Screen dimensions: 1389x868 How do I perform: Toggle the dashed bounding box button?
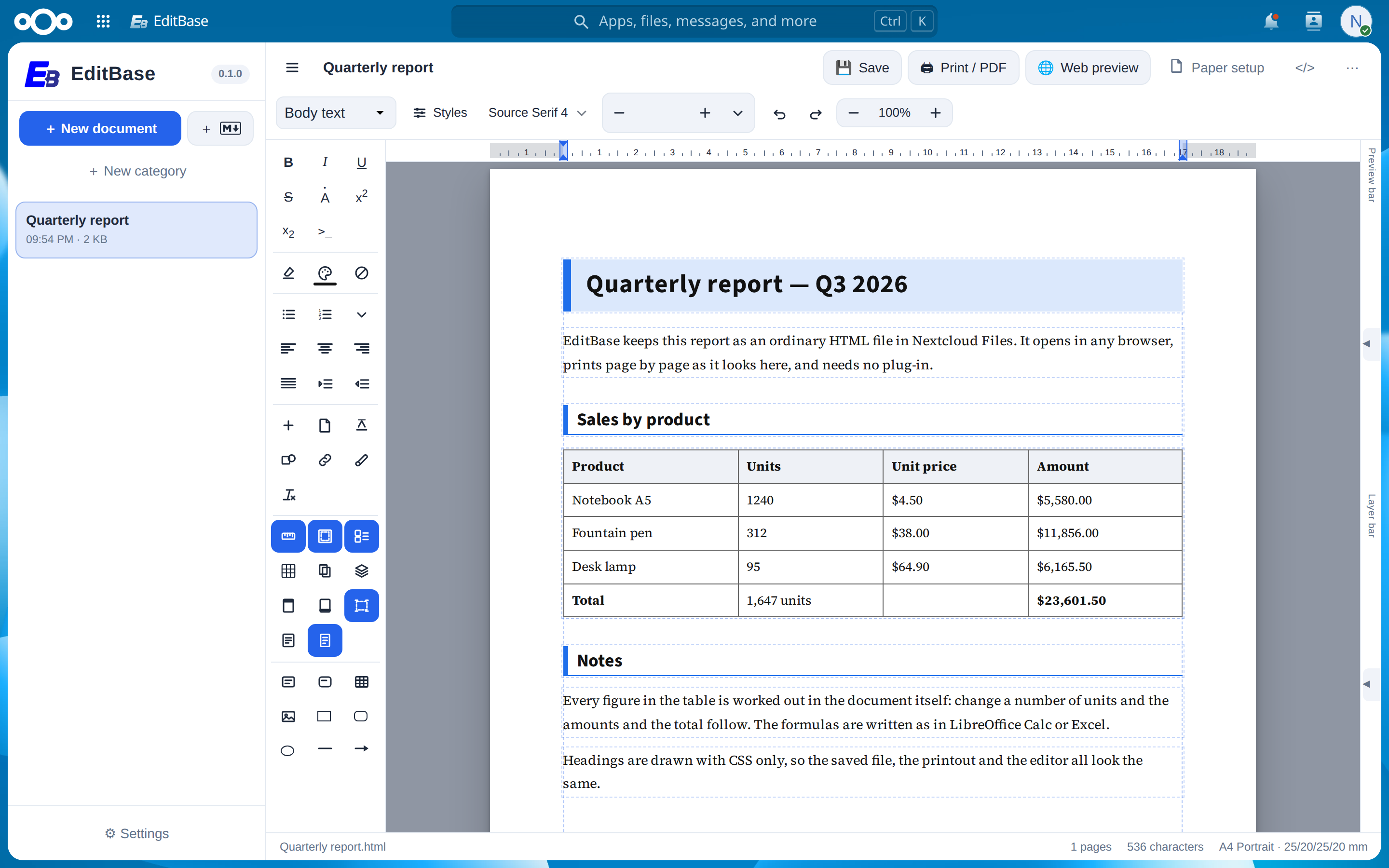(362, 606)
